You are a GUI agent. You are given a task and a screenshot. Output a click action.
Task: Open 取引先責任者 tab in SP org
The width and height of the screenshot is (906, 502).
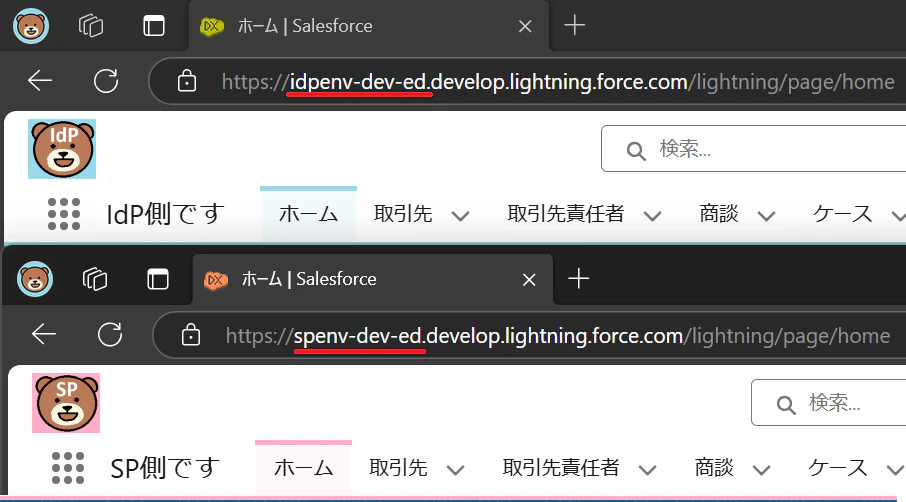click(x=560, y=467)
